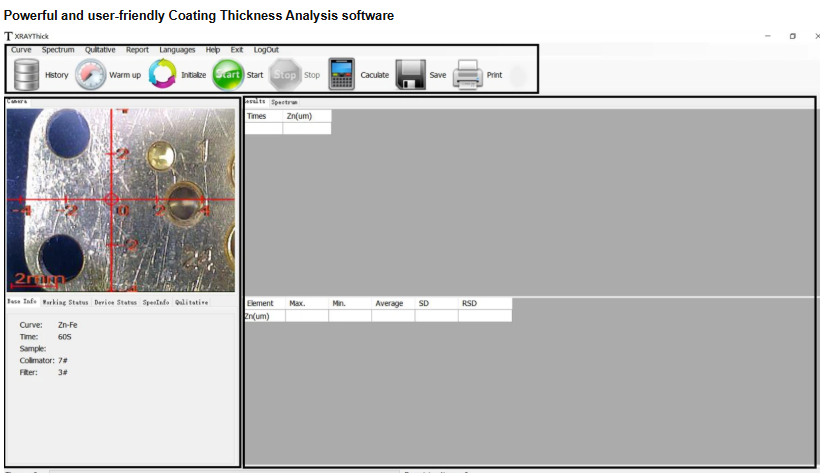Open the Caculate calculator icon
823x473 pixels.
(x=343, y=75)
